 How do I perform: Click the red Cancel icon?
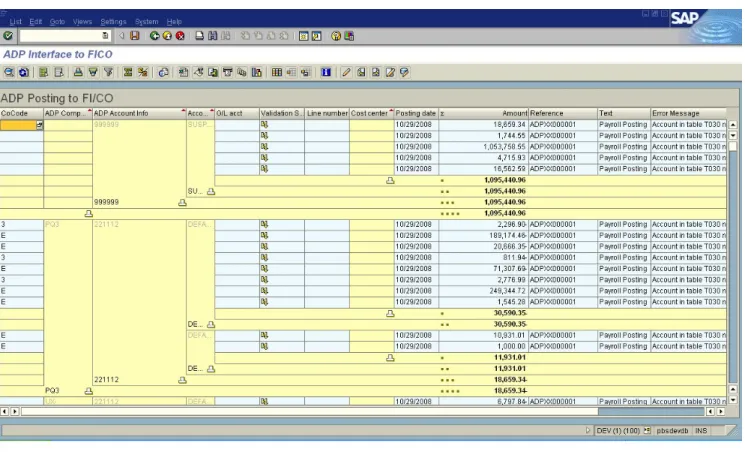pos(180,36)
